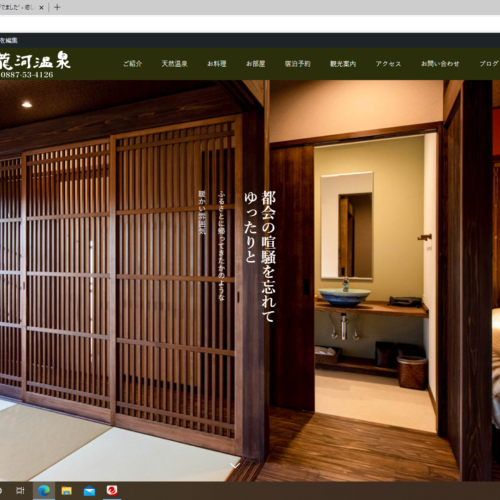The image size is (500, 500).
Task: Click the 龍河温泉 site logo
Action: pyautogui.click(x=35, y=61)
